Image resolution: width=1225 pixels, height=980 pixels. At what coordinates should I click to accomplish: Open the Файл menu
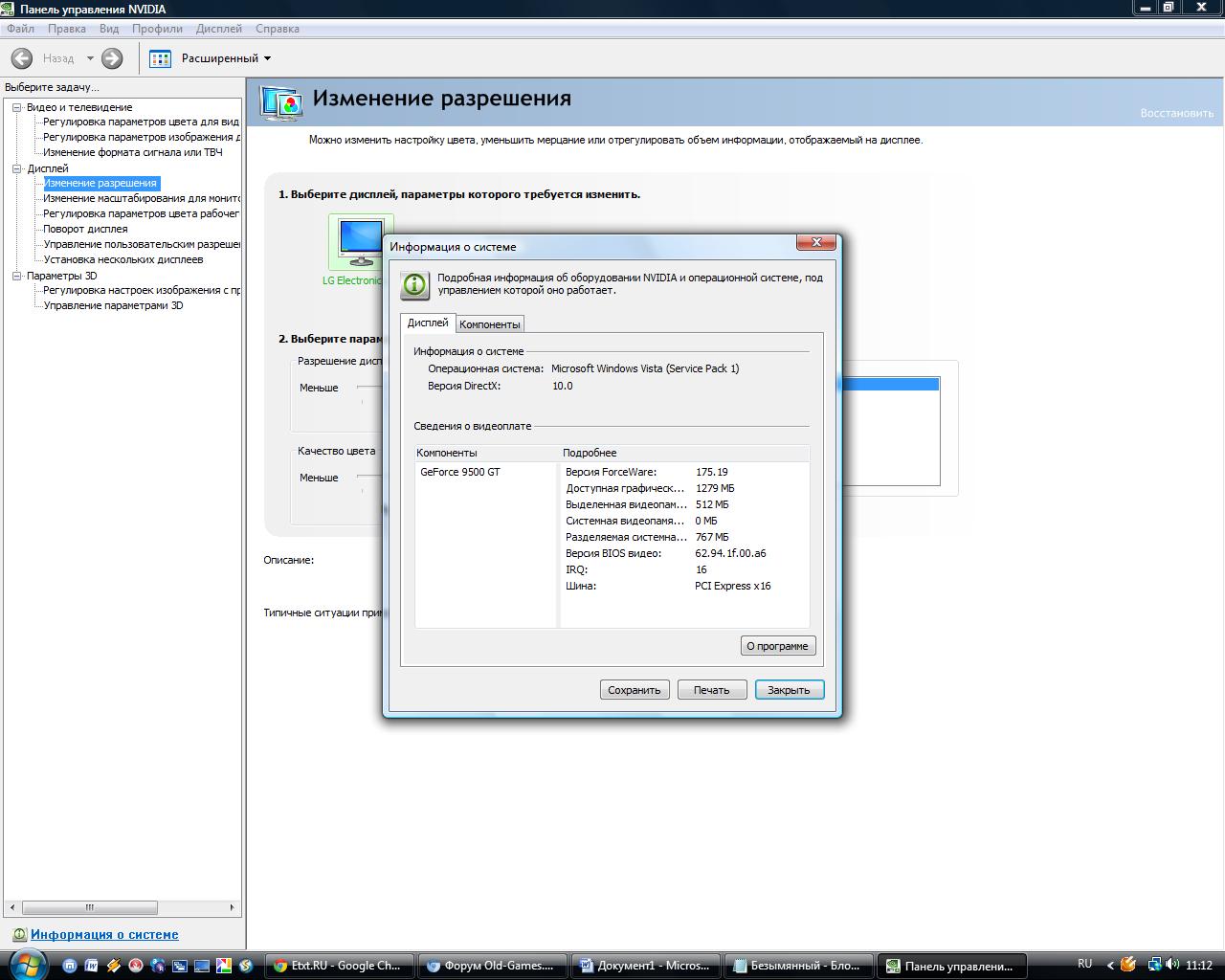(x=20, y=29)
